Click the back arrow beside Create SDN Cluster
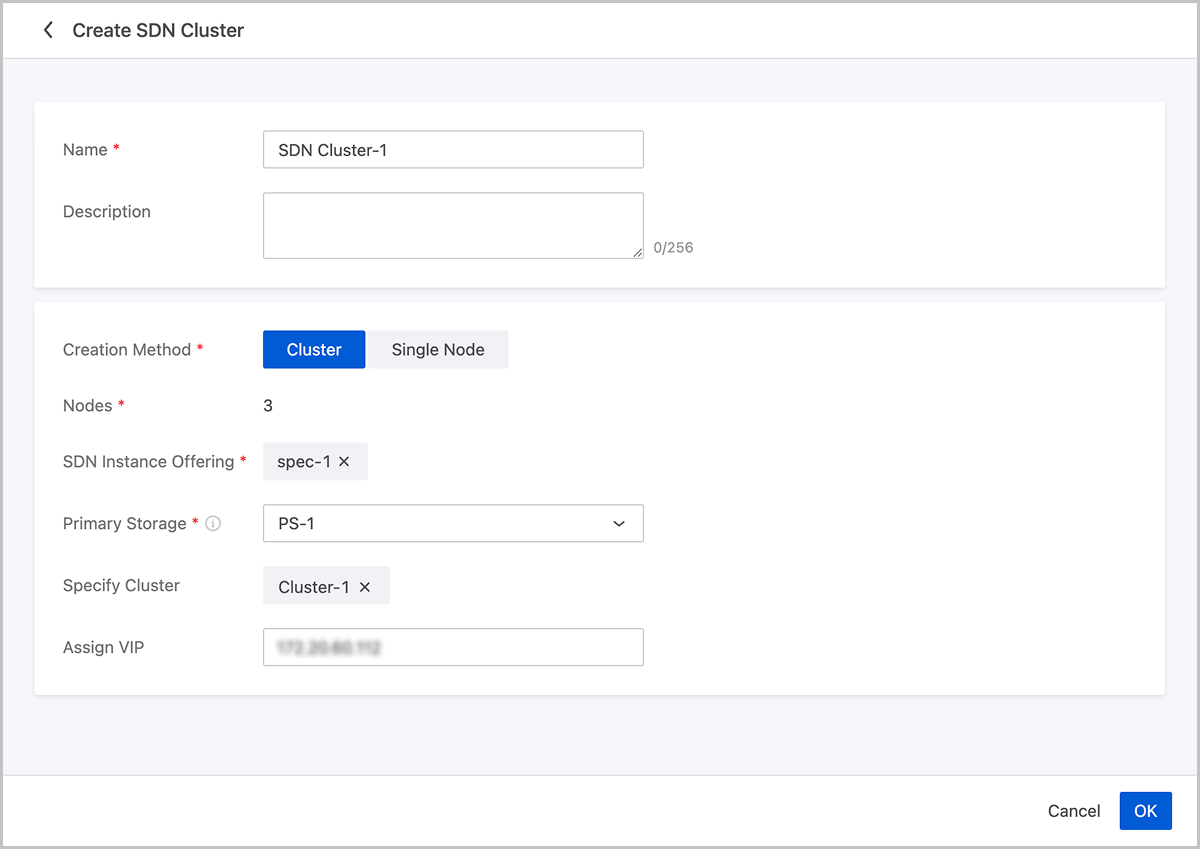 (x=47, y=31)
